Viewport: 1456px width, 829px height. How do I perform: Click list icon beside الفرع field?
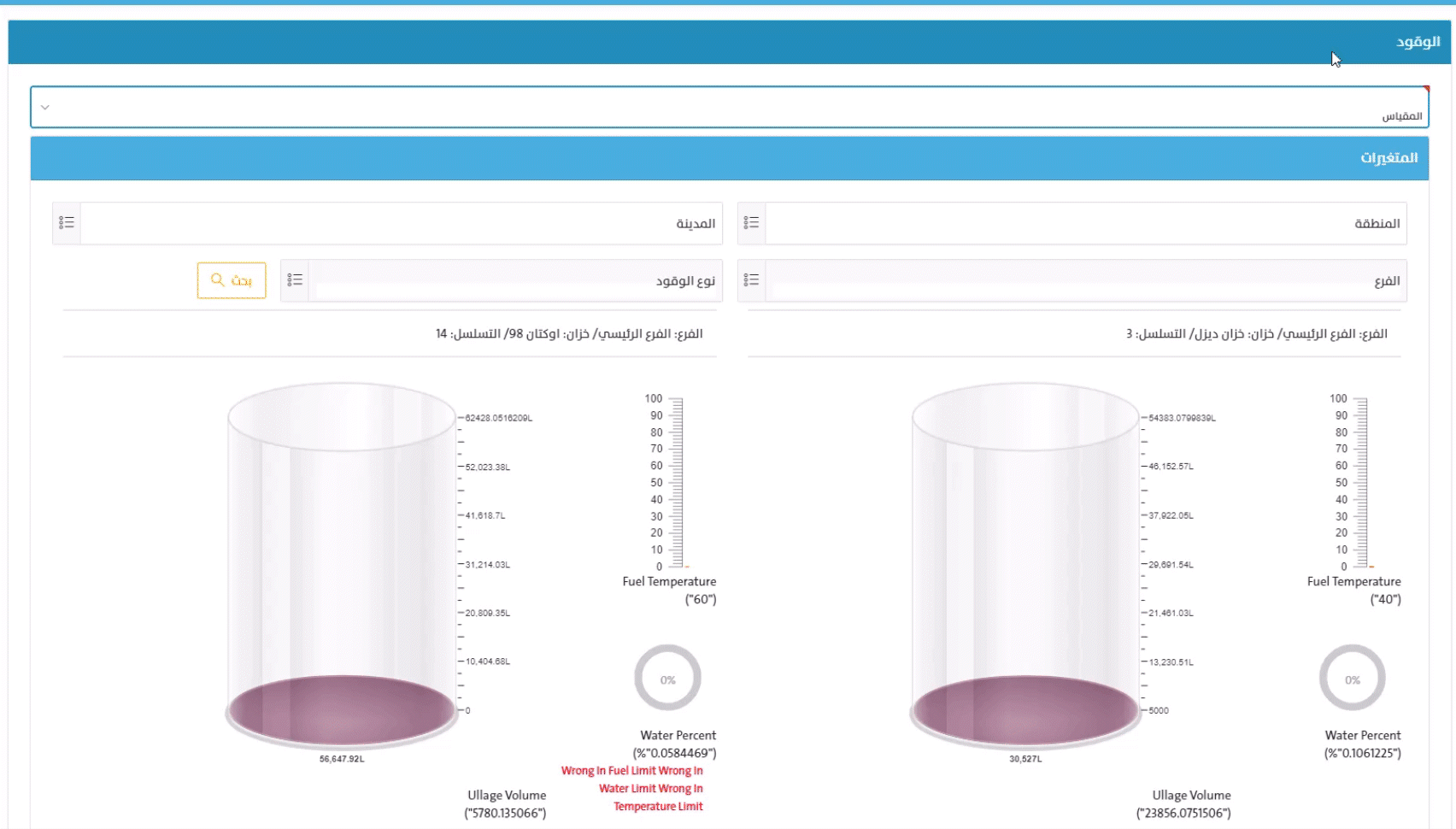click(751, 280)
